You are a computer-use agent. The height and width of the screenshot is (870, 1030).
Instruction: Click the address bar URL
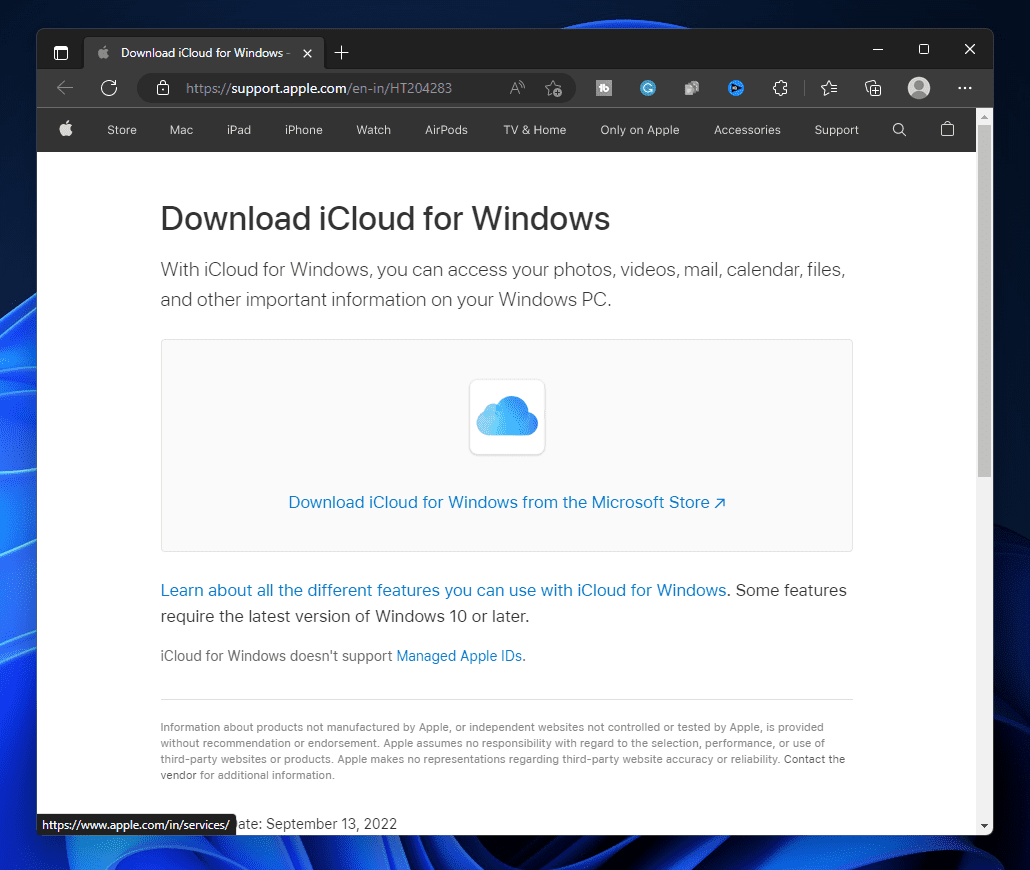319,88
